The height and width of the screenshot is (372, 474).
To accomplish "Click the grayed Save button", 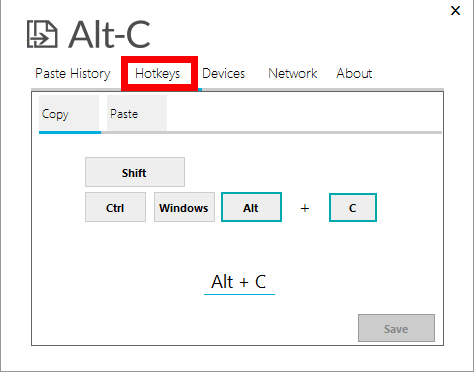I will pos(396,328).
